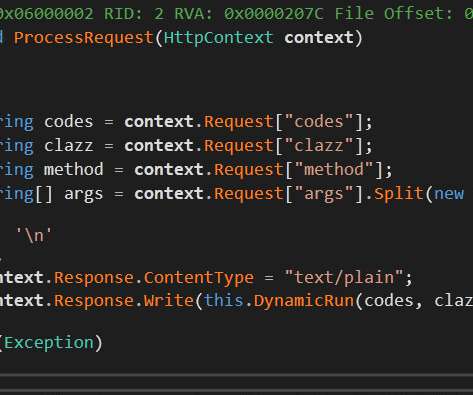Viewport: 473px width, 395px height.
Task: Click the token value 0x06000002 in the comment
Action: (46, 13)
